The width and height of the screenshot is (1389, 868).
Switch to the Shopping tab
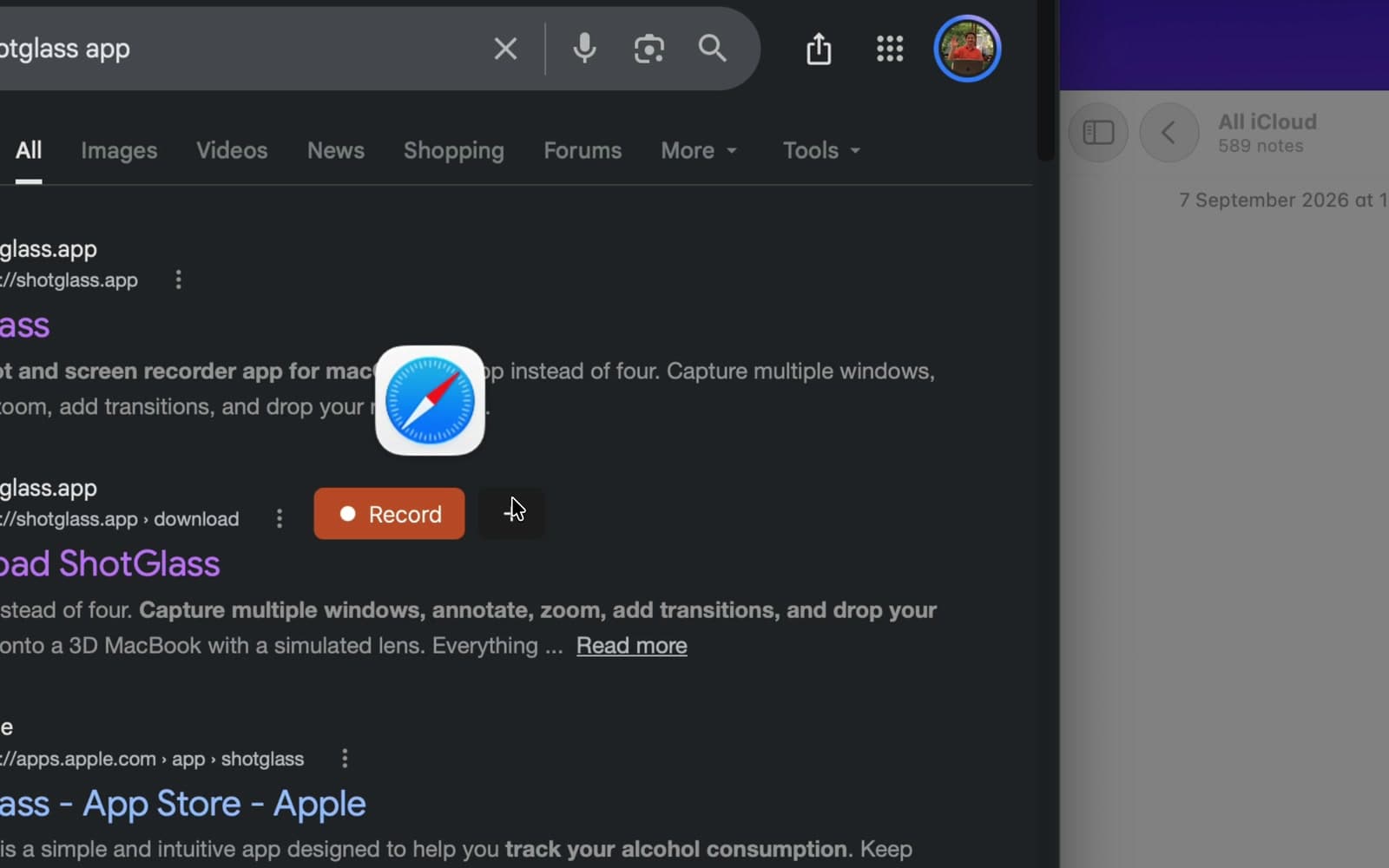point(454,150)
